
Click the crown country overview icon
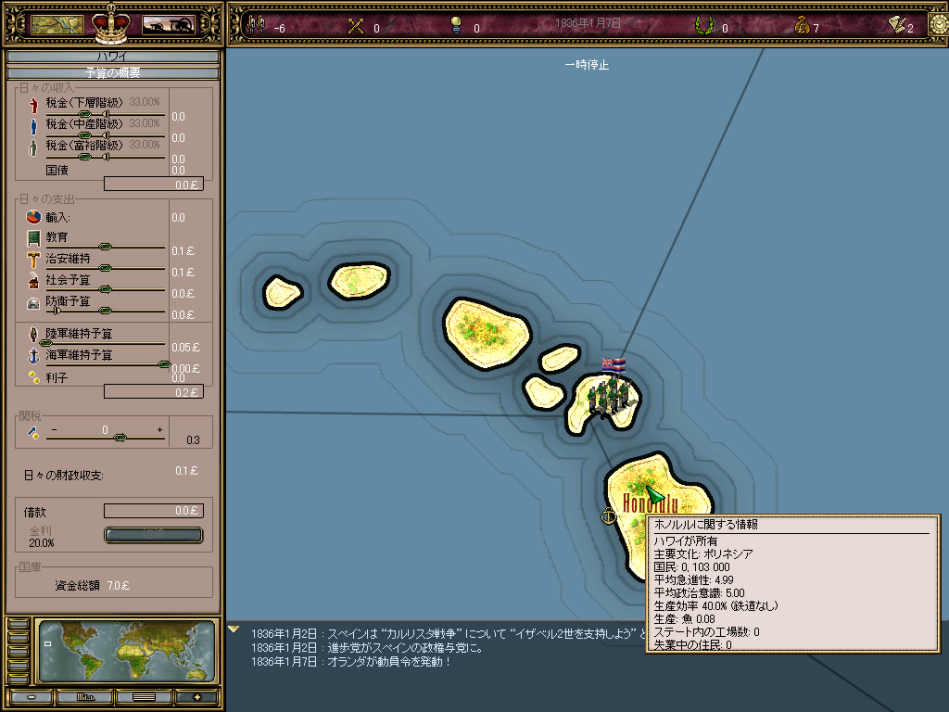pos(111,23)
